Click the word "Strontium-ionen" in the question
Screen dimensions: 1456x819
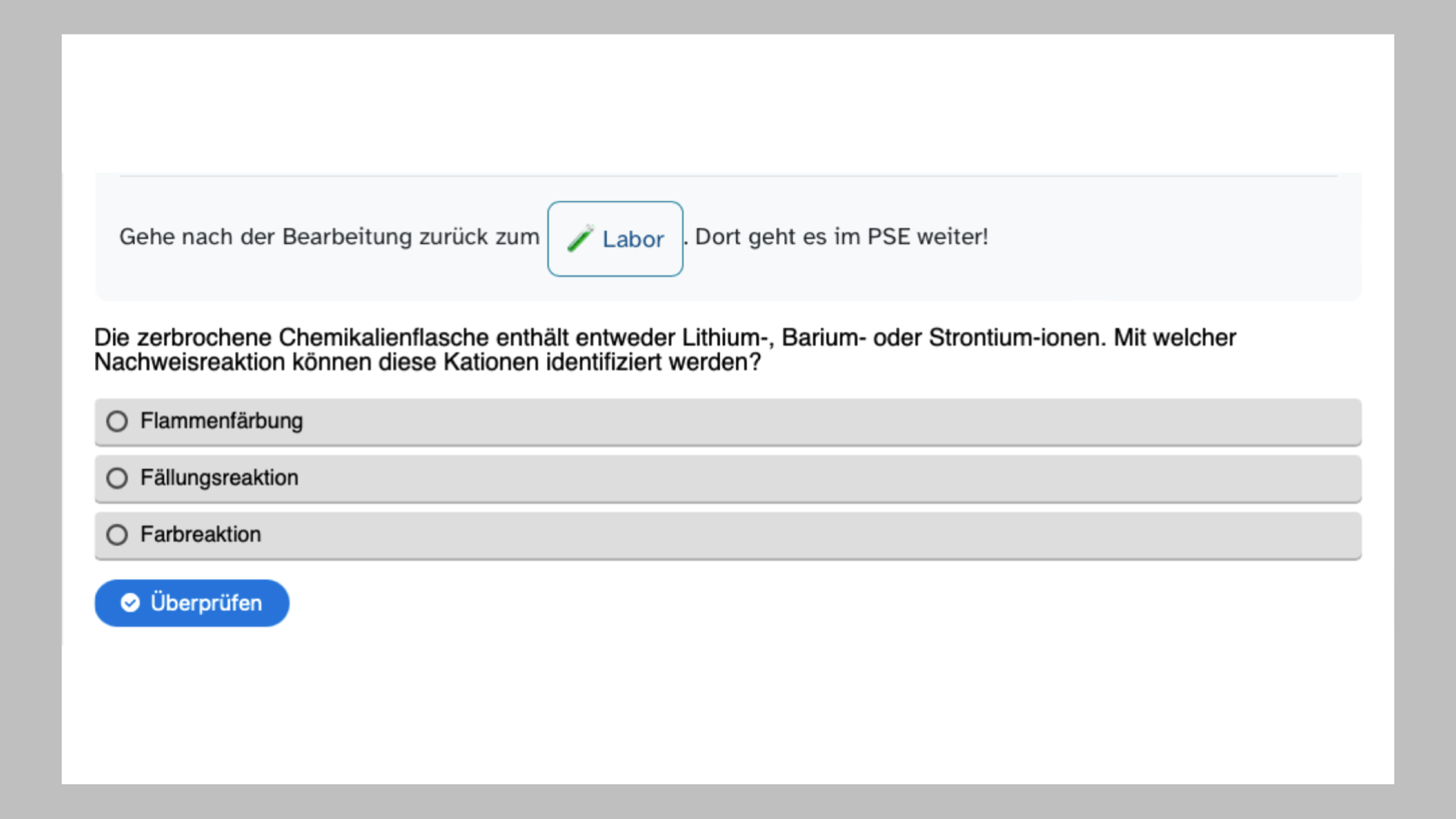tap(1017, 338)
